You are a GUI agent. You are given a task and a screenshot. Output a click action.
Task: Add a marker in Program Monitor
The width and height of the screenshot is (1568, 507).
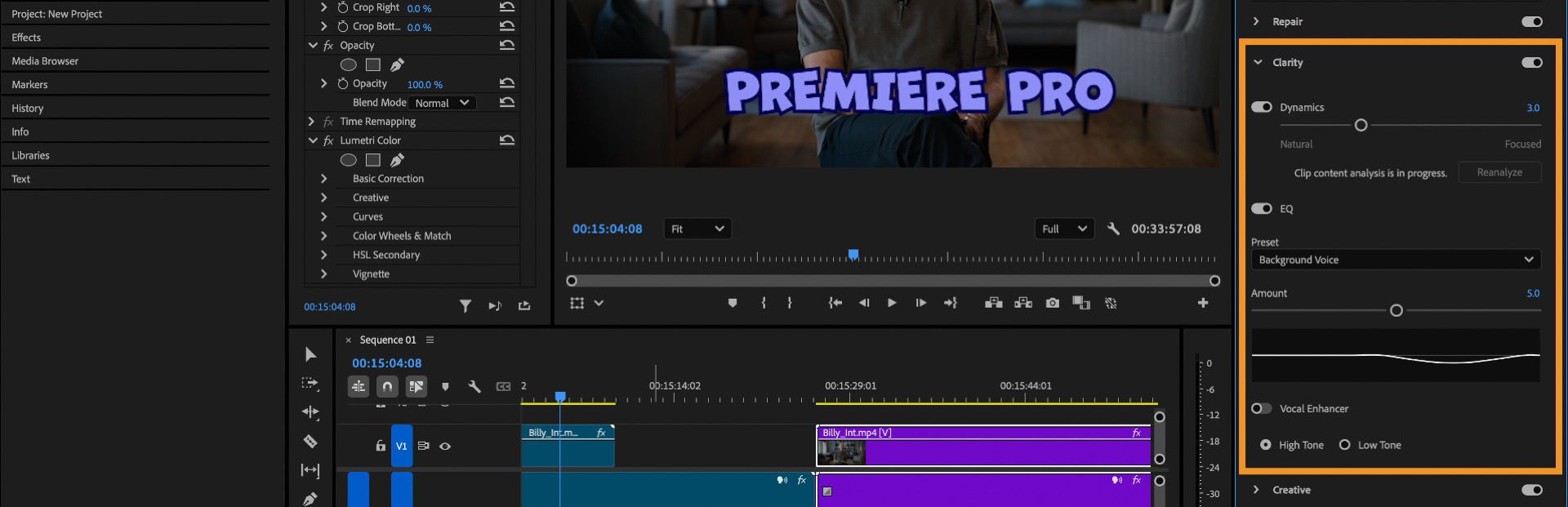click(x=733, y=303)
